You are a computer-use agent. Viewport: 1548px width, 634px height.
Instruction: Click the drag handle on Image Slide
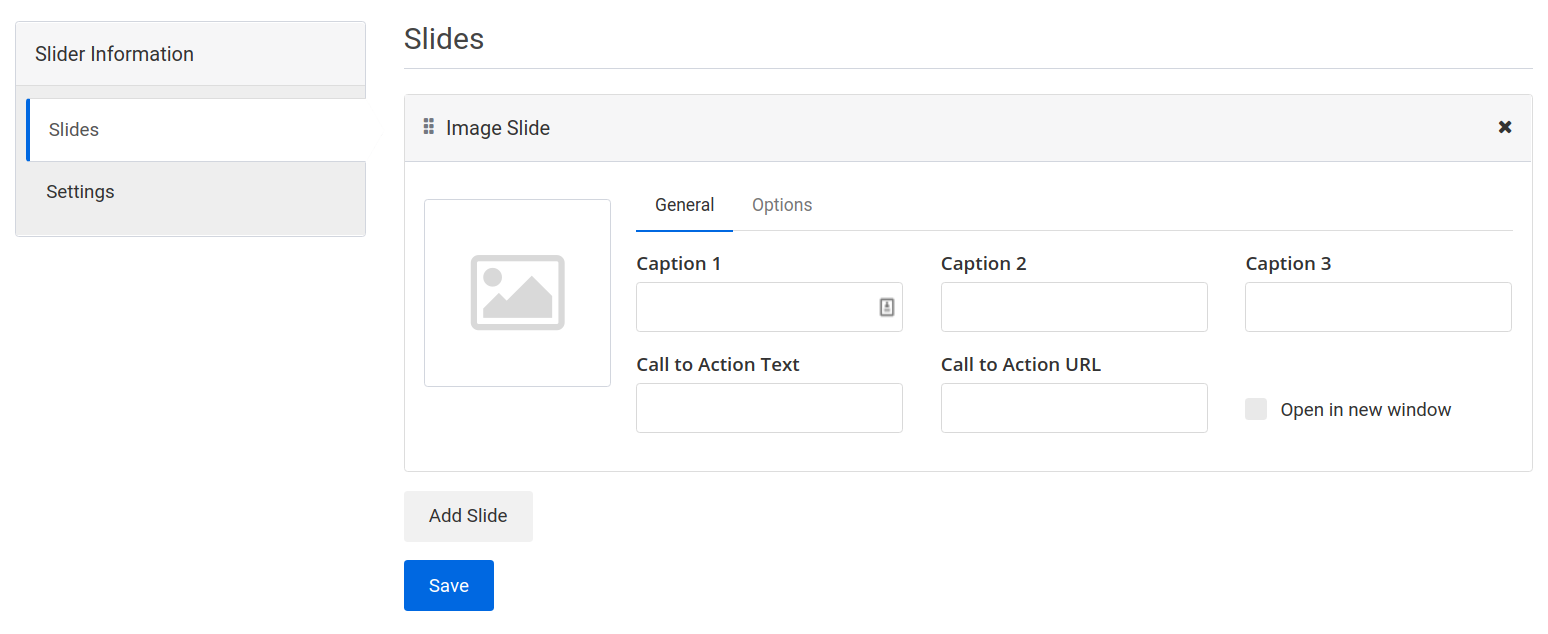pyautogui.click(x=428, y=127)
